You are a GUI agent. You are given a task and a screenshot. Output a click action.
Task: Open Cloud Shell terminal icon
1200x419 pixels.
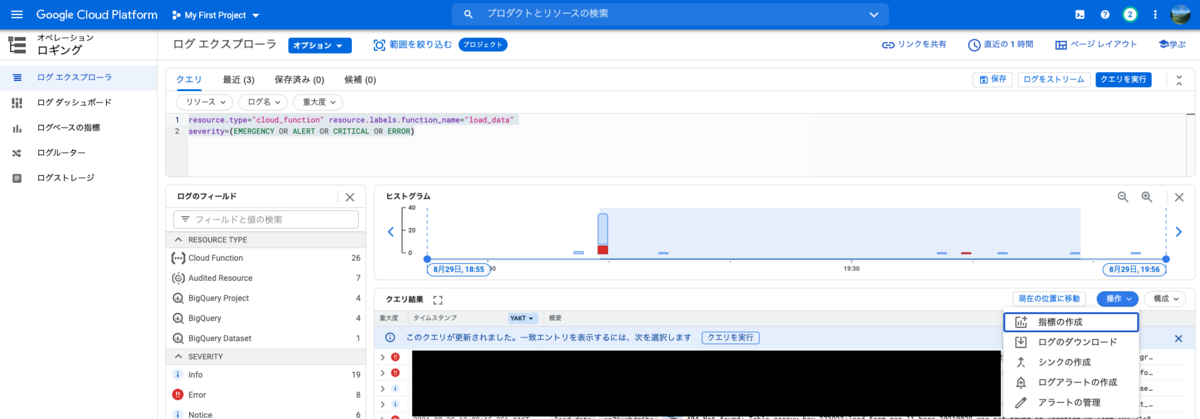pyautogui.click(x=1080, y=15)
